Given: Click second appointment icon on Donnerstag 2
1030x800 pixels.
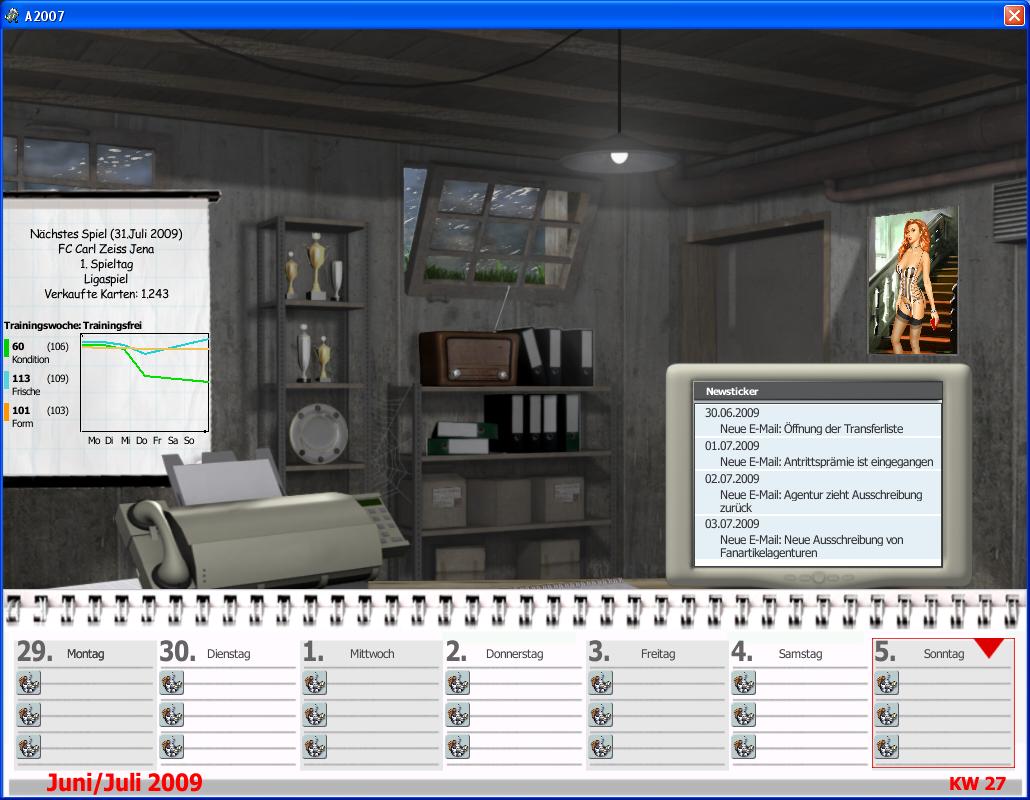Looking at the screenshot, I should click(458, 715).
